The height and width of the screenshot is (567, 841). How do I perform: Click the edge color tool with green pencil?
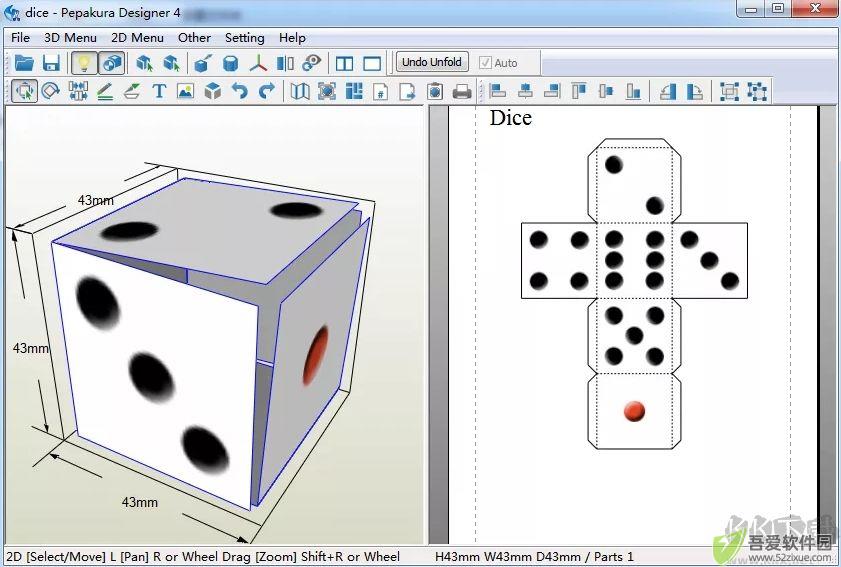(132, 91)
